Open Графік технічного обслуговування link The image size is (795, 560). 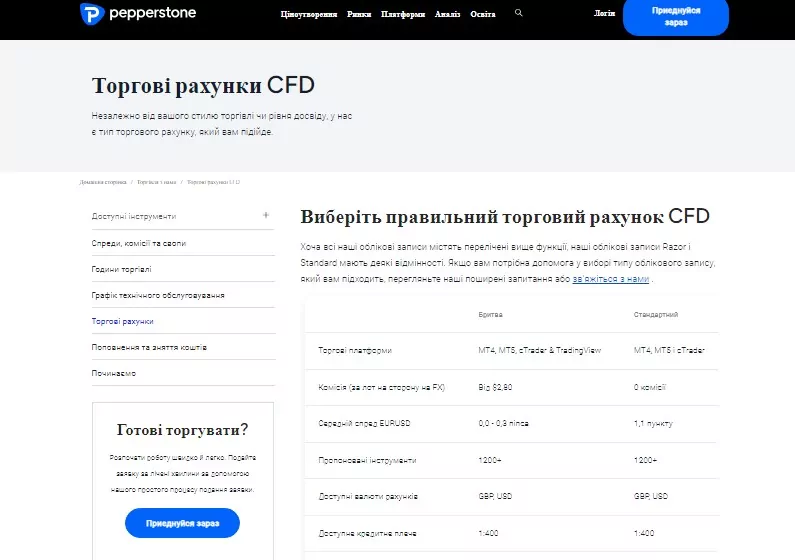point(158,295)
